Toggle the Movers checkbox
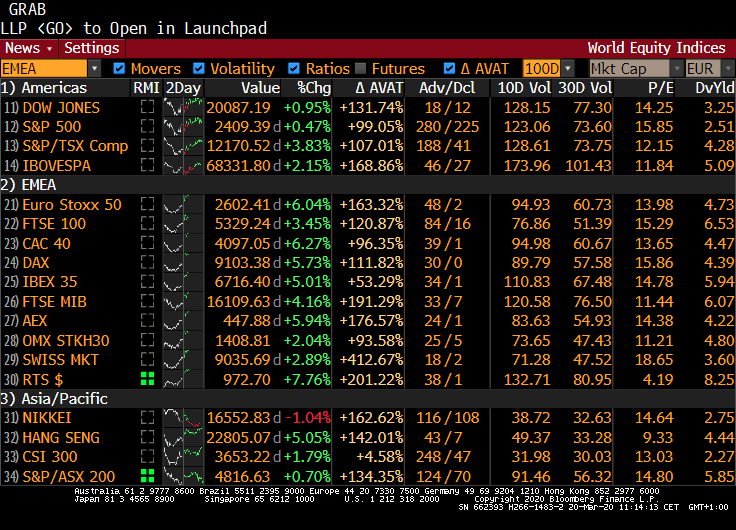Viewport: 736px width, 530px height. [119, 69]
